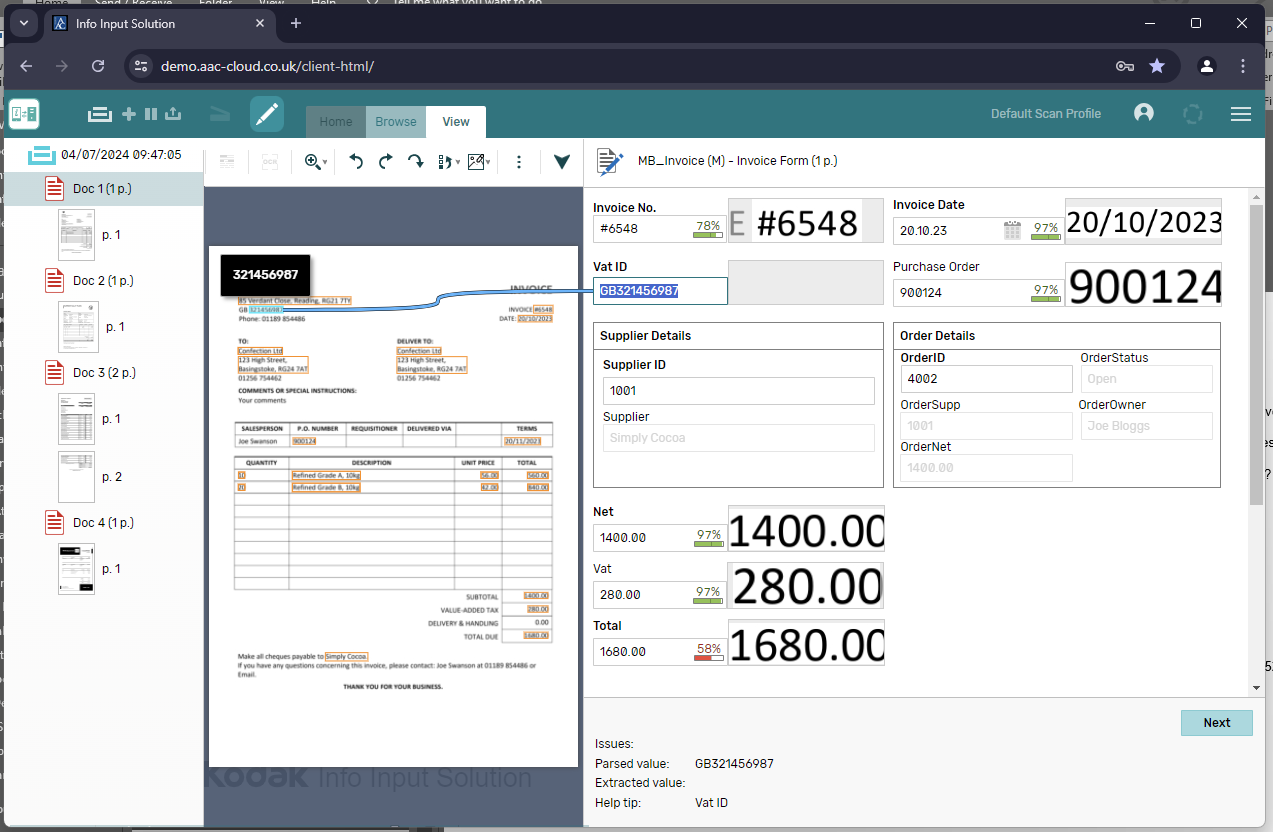Click the plus add icon in header
Screen dimensions: 1273x832
click(129, 114)
